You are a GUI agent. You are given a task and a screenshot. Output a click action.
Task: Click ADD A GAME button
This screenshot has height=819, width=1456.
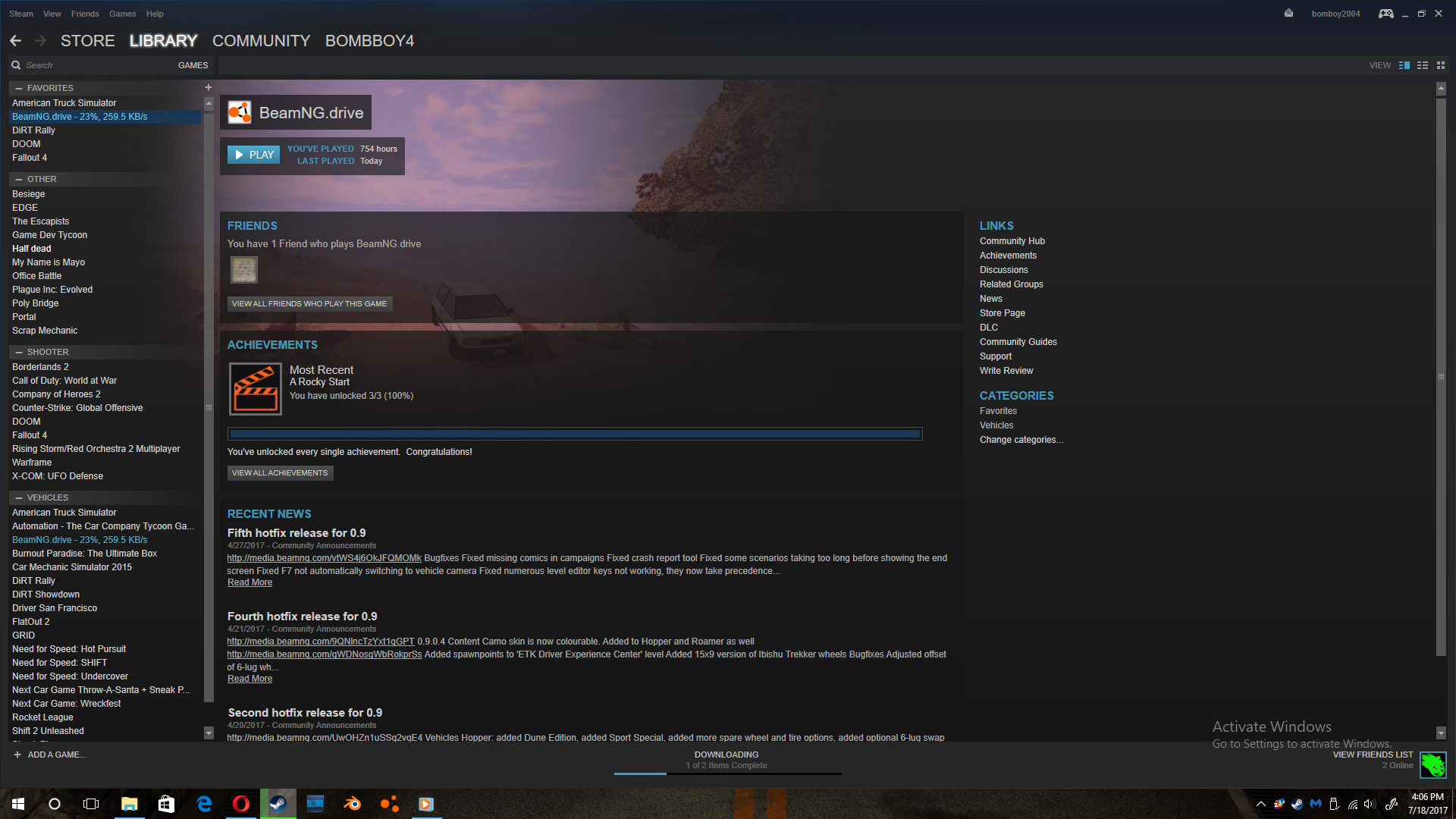coord(50,755)
